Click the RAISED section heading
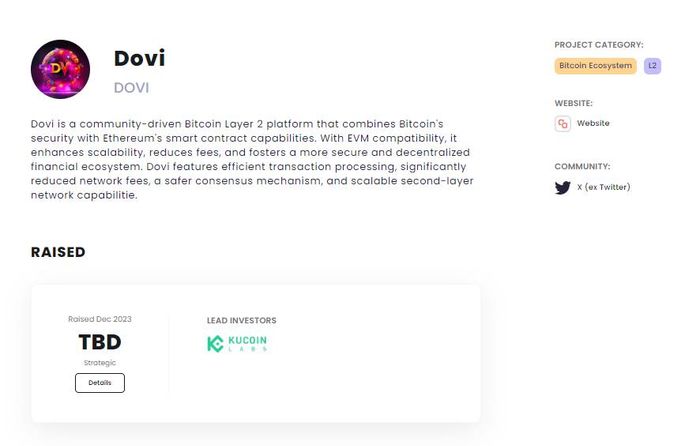Screen dimensions: 700x446 58,252
